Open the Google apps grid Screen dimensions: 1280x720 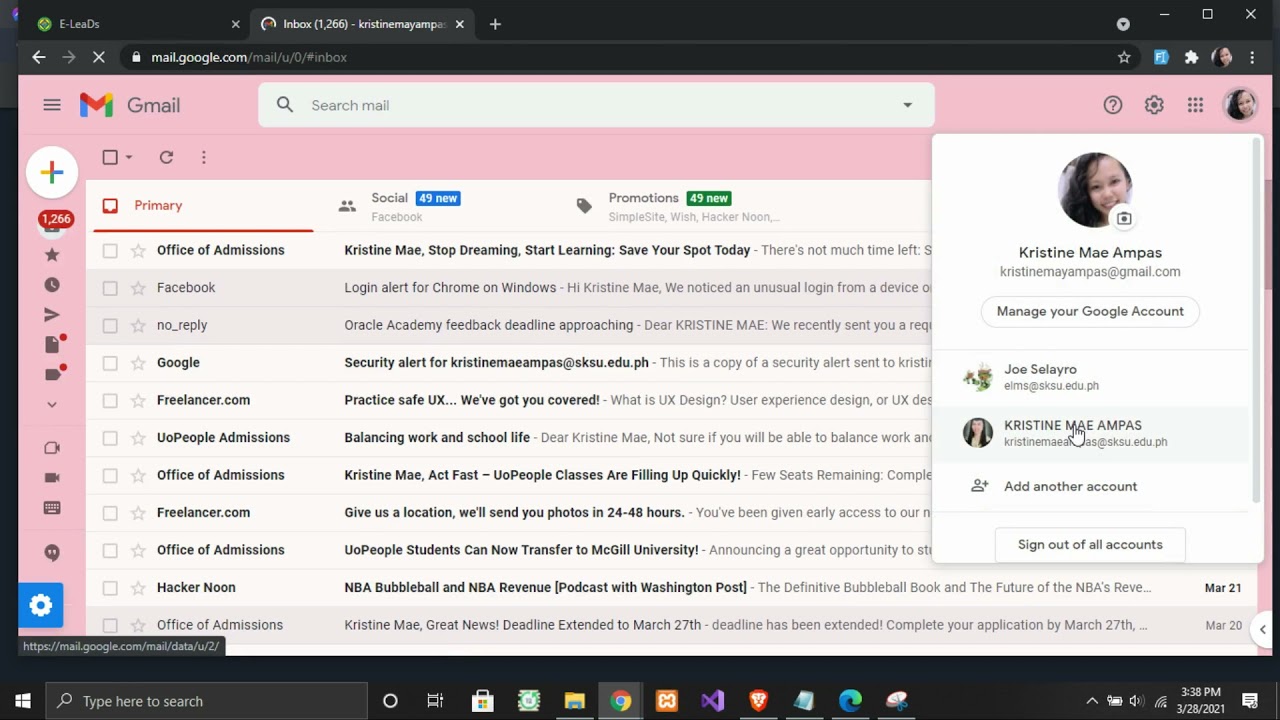coord(1195,105)
